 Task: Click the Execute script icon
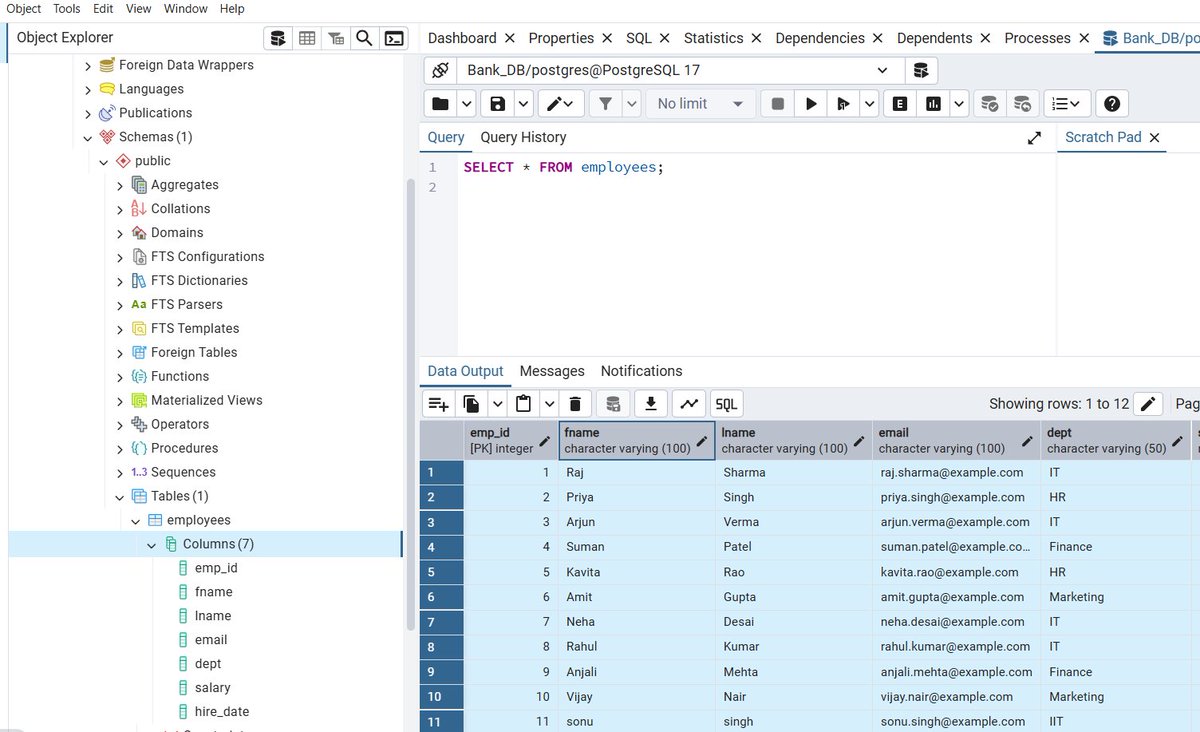844,103
